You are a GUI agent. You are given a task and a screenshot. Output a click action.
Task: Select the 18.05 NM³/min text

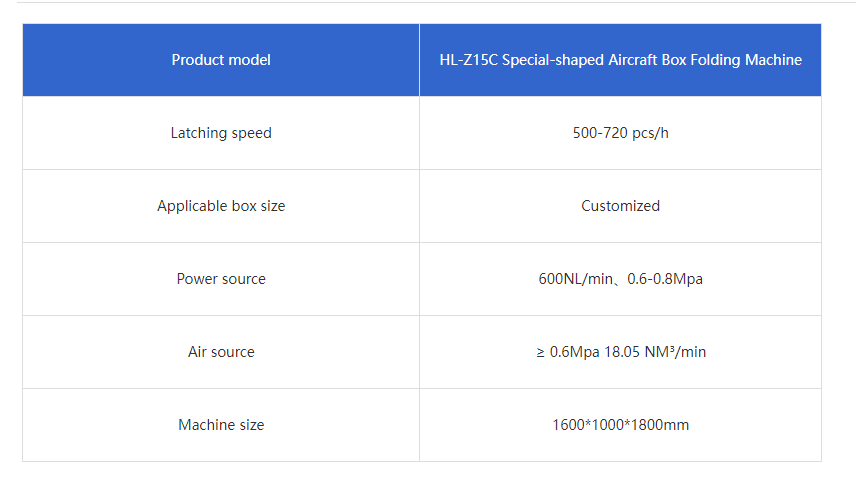[656, 352]
